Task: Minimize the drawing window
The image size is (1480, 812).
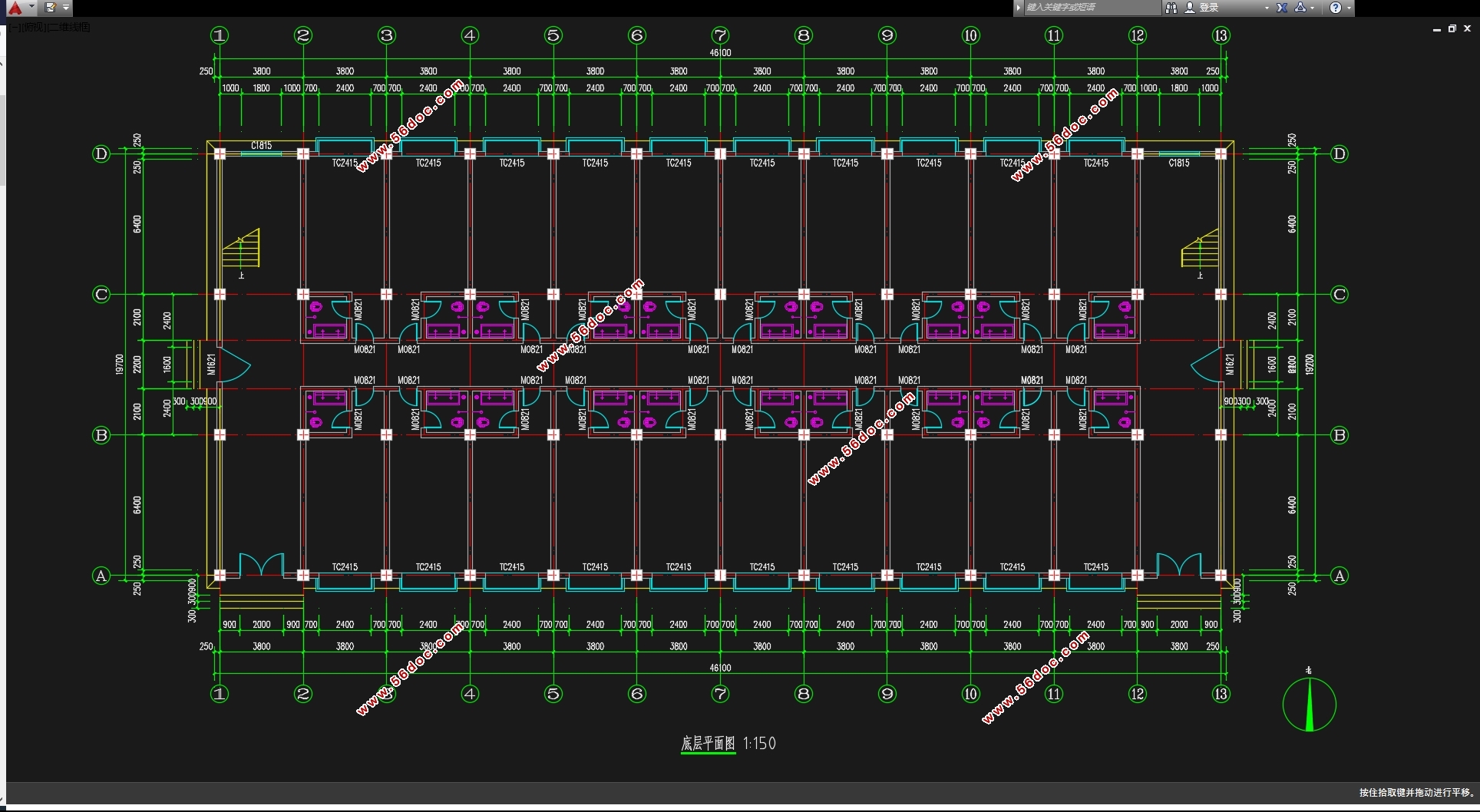Action: point(1437,29)
